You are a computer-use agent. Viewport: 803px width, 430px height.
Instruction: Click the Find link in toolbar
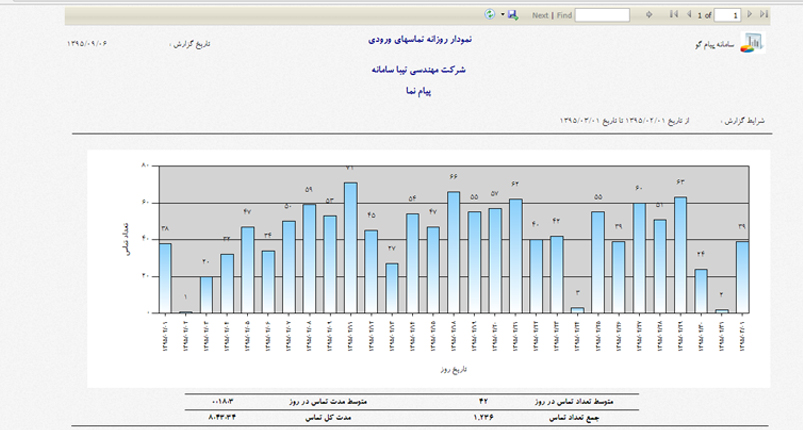coord(564,16)
